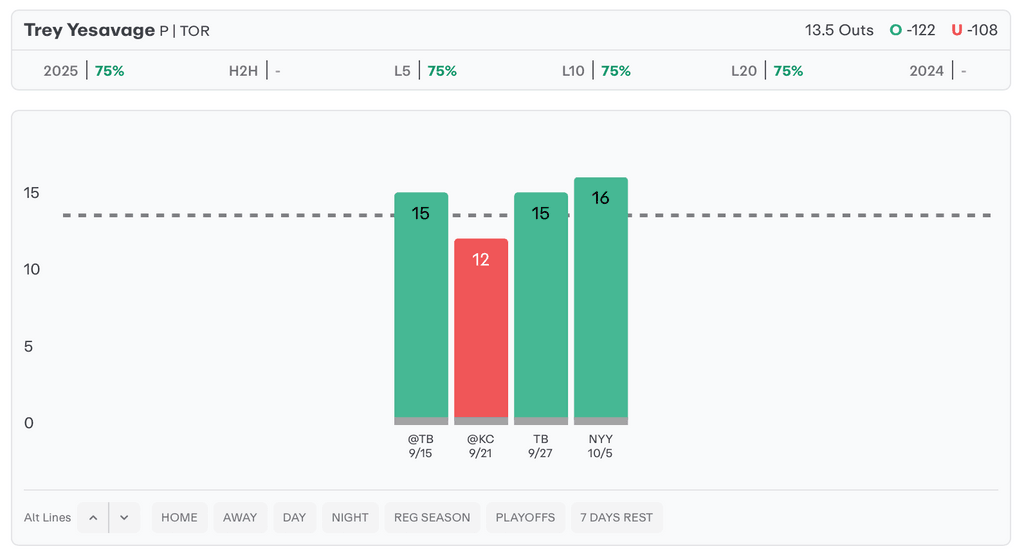Toggle the HOME filter
The width and height of the screenshot is (1024, 558).
180,517
